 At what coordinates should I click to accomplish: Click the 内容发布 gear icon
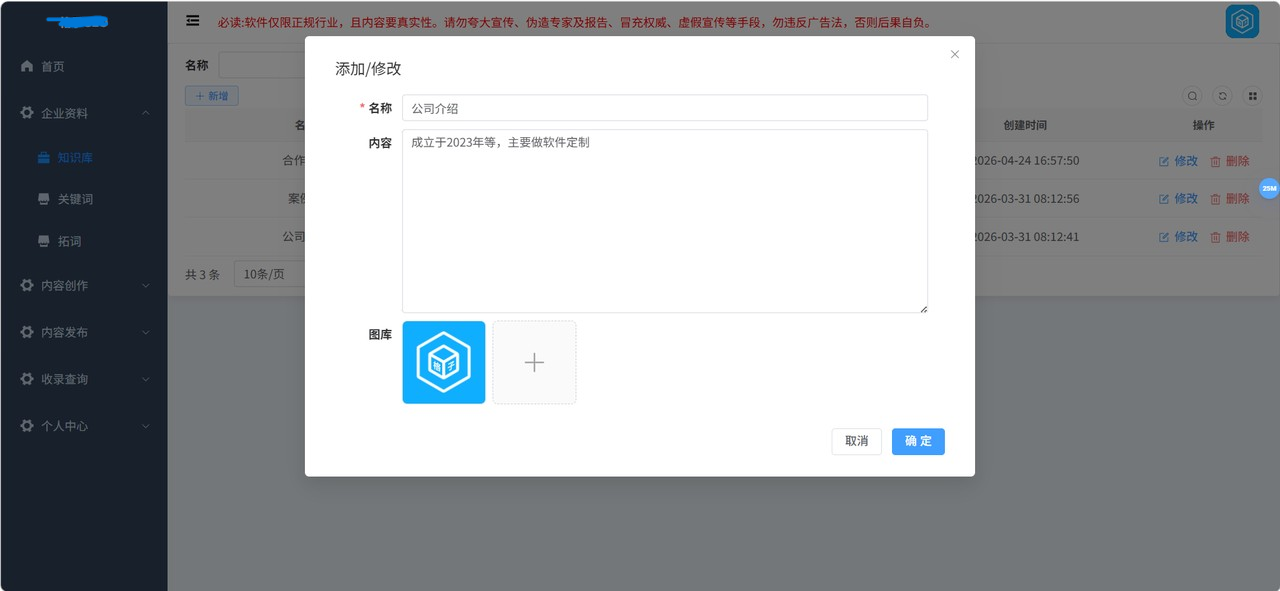pyautogui.click(x=27, y=332)
